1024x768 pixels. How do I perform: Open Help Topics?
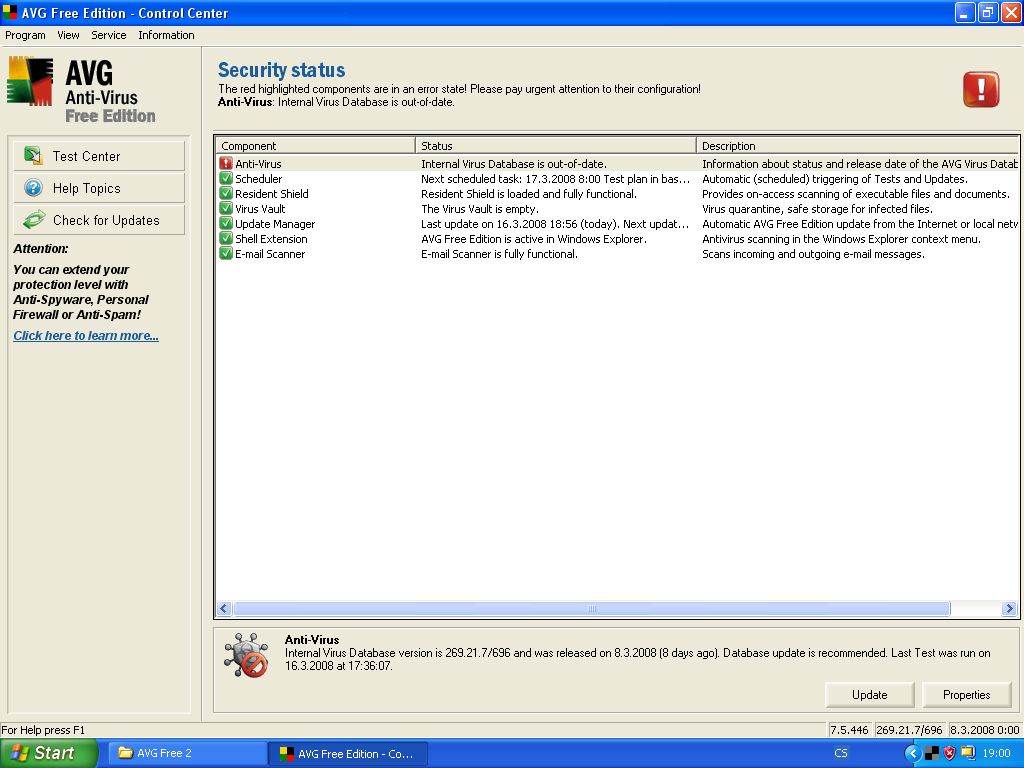click(x=99, y=188)
